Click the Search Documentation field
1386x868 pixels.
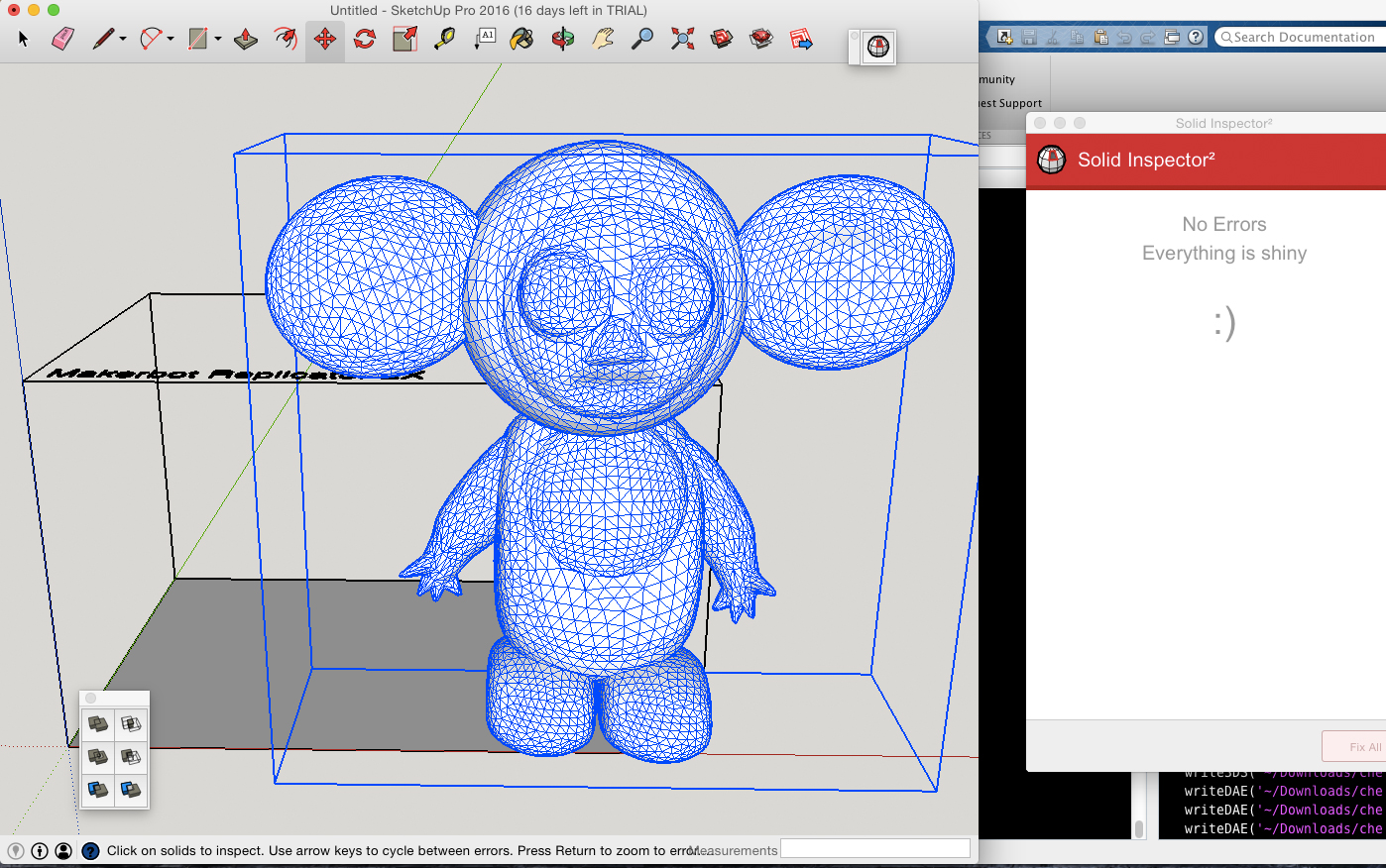(x=1301, y=37)
